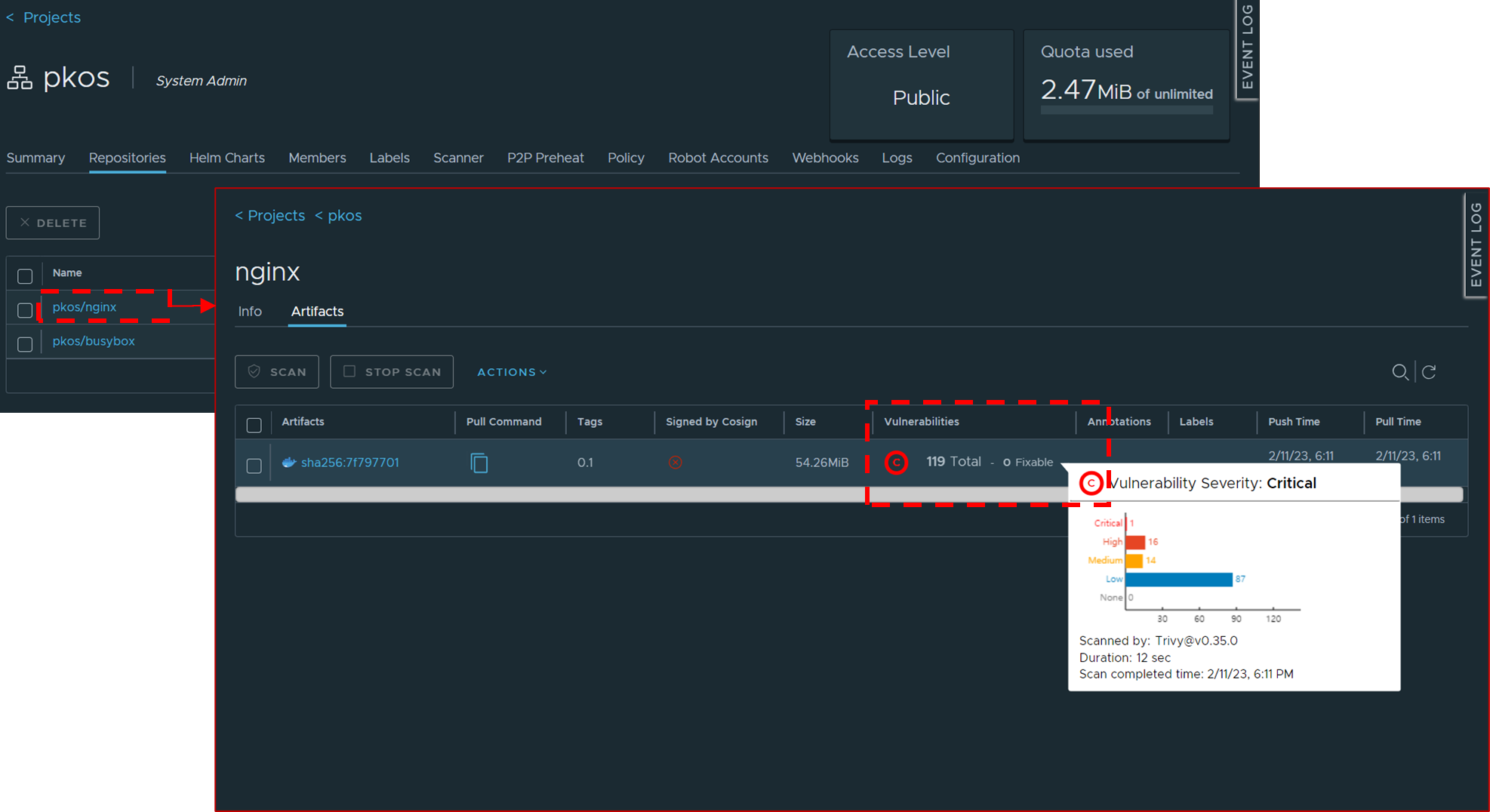Click the refresh icon above artifacts table

1429,372
